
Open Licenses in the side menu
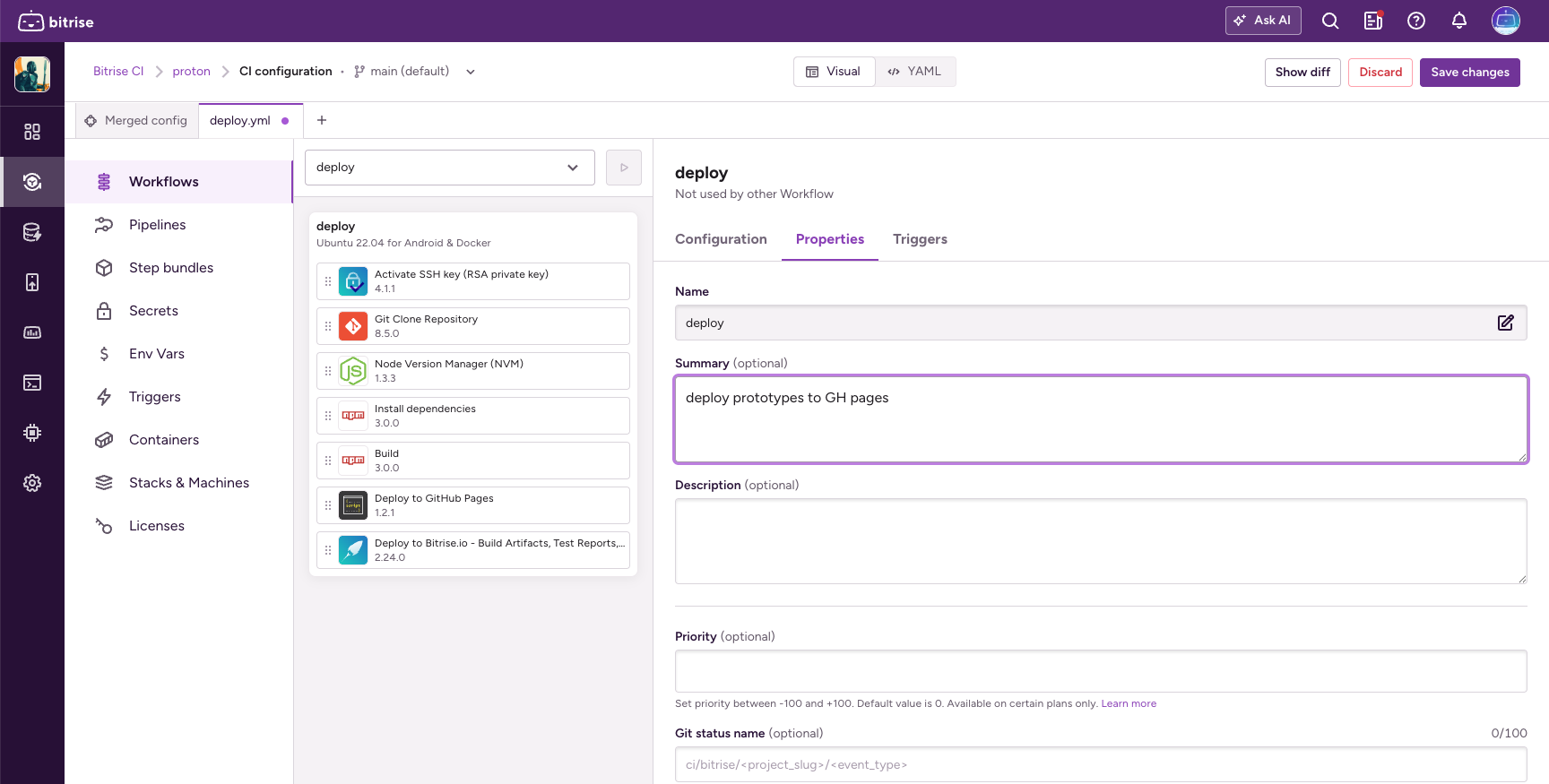pos(179,526)
